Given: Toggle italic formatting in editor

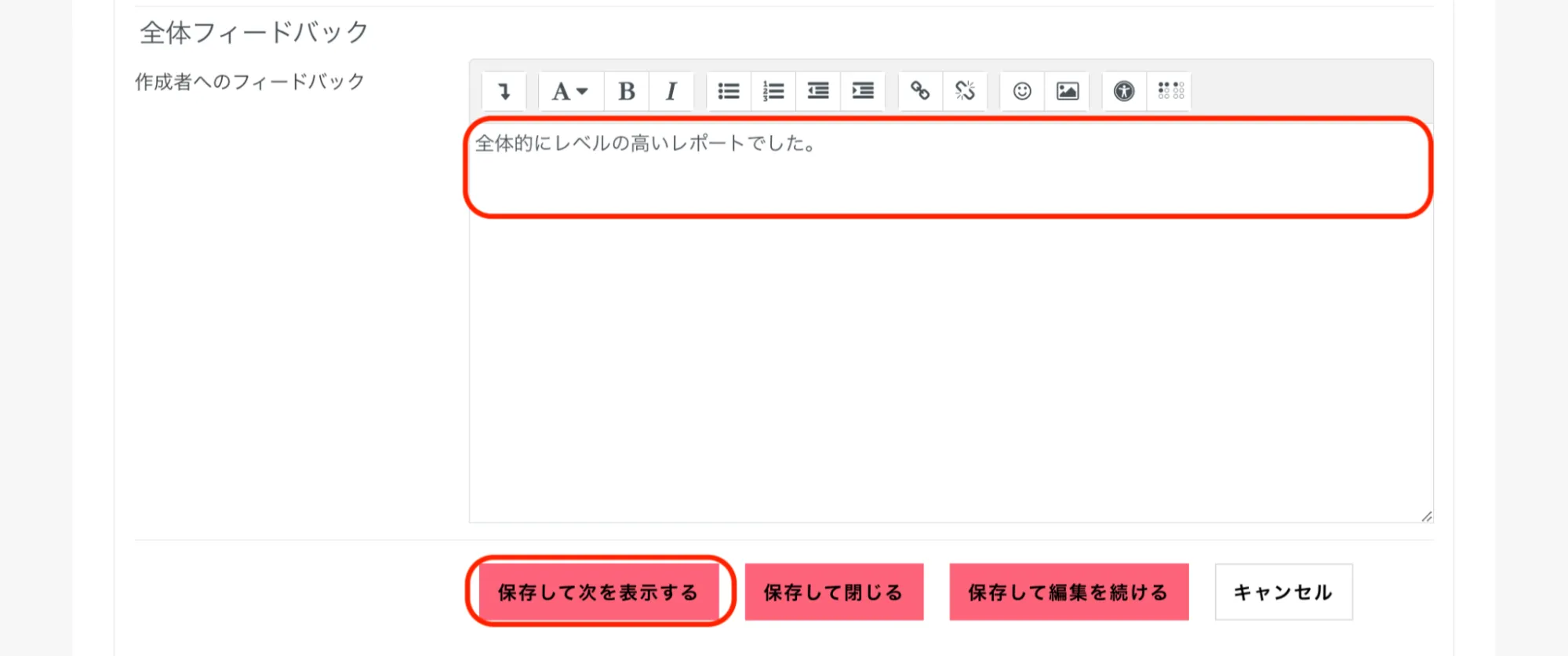Looking at the screenshot, I should tap(671, 91).
